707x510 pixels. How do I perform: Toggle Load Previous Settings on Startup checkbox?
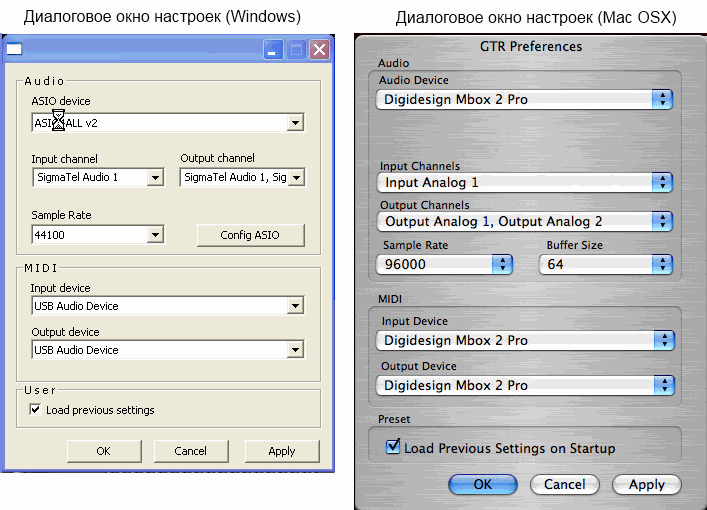tap(393, 448)
